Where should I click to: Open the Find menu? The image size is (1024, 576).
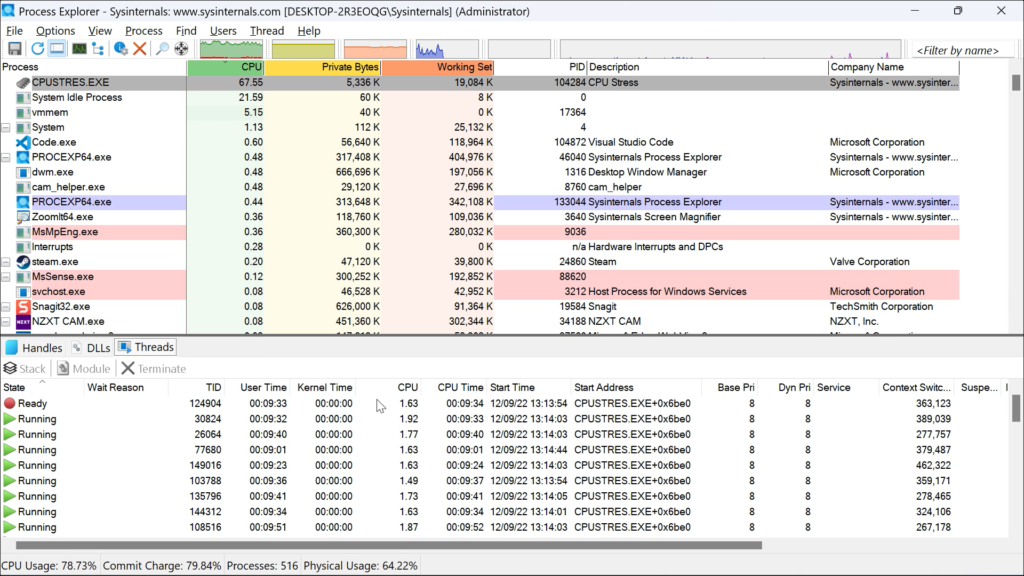(x=186, y=31)
